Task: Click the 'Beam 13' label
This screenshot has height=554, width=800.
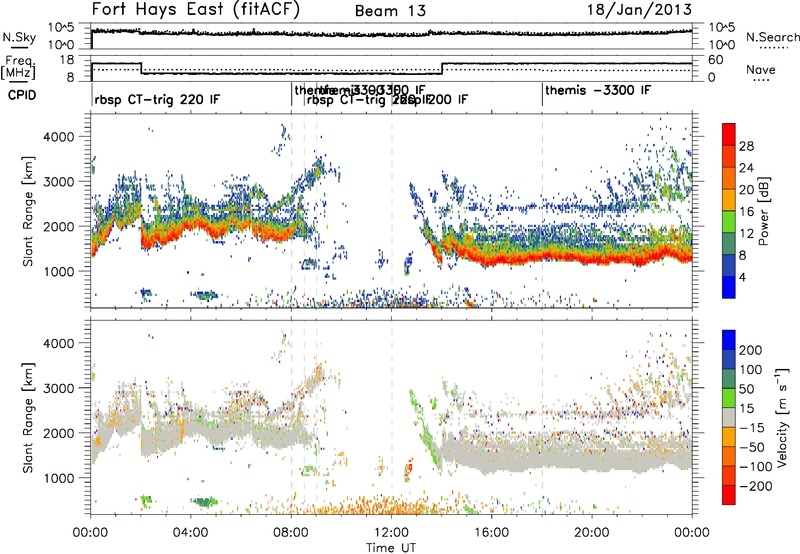Action: point(390,11)
